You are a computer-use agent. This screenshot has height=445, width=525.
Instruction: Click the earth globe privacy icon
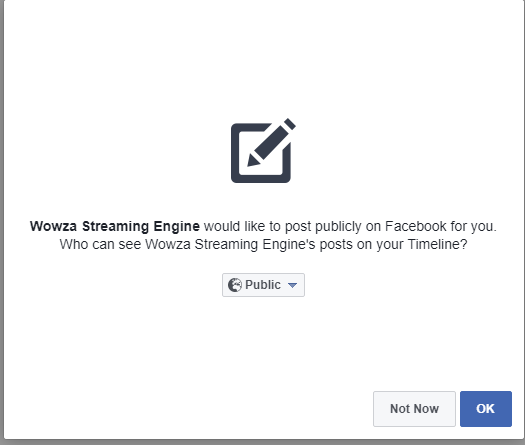pyautogui.click(x=235, y=285)
